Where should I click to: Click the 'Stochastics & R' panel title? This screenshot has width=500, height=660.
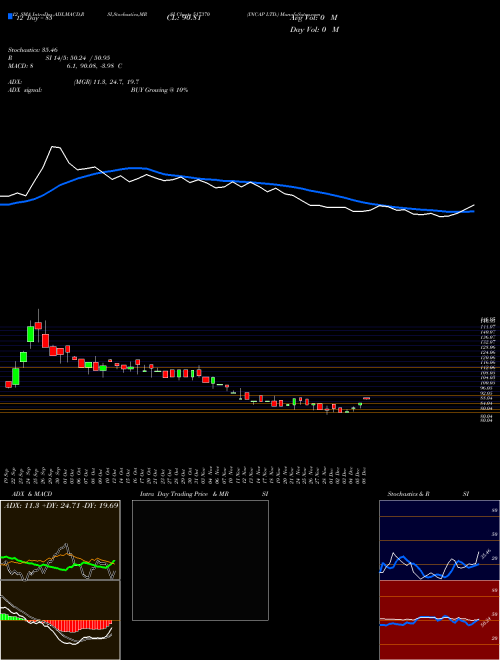pos(409,494)
